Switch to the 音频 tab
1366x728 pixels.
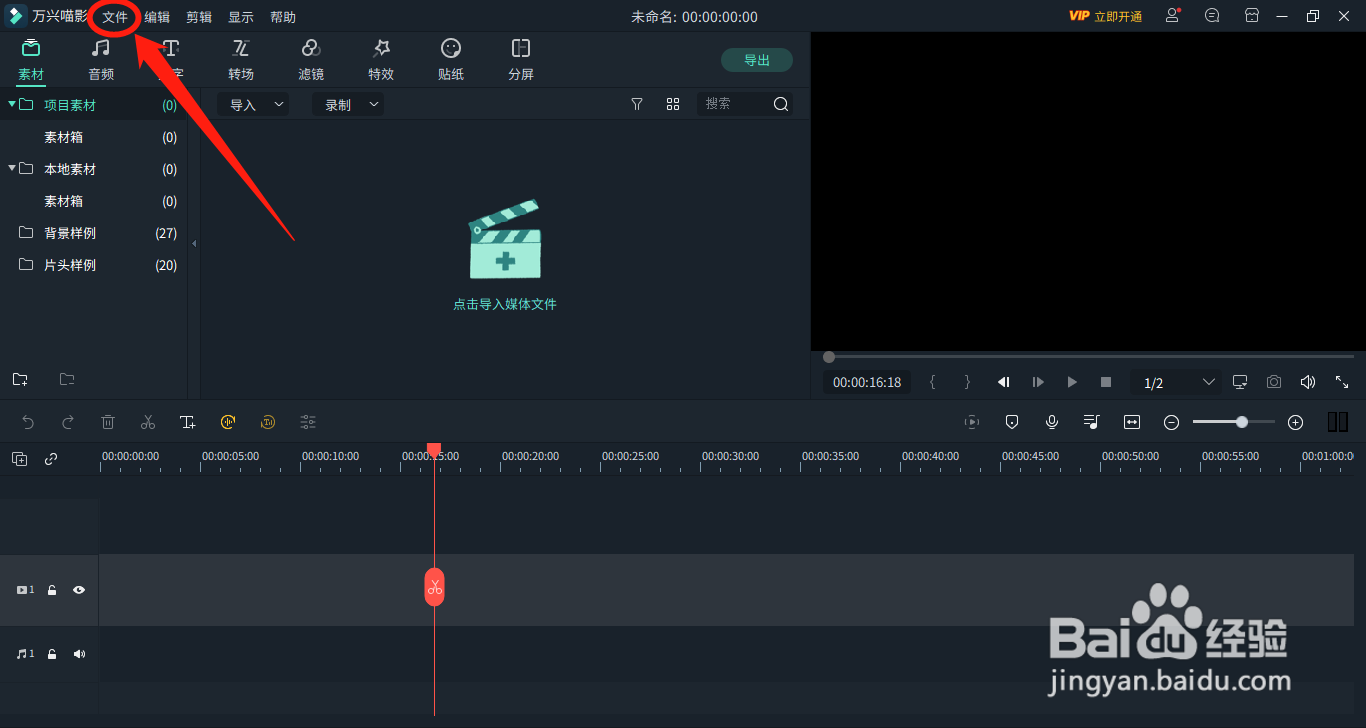coord(101,60)
